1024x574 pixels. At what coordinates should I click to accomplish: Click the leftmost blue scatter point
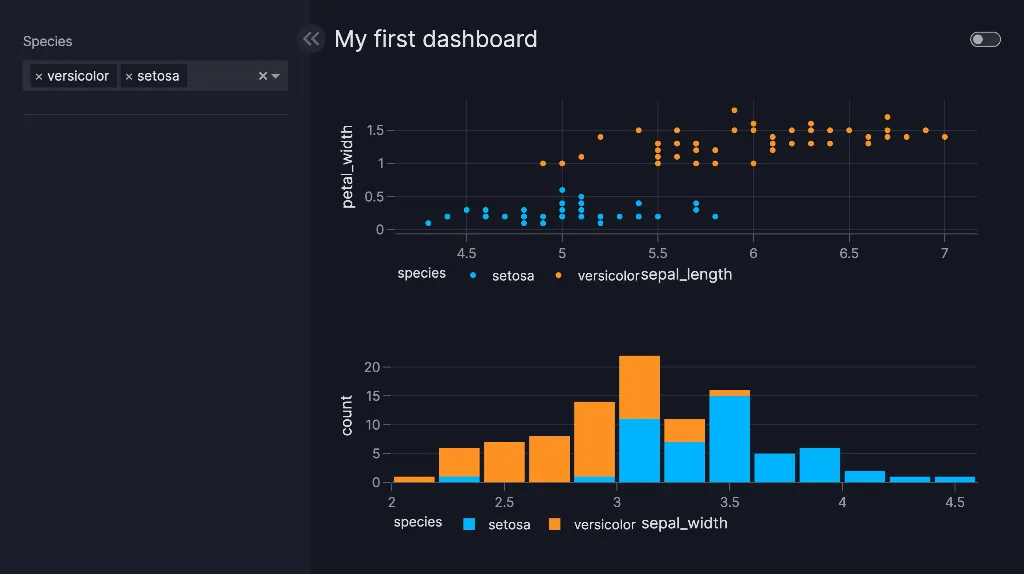point(428,223)
